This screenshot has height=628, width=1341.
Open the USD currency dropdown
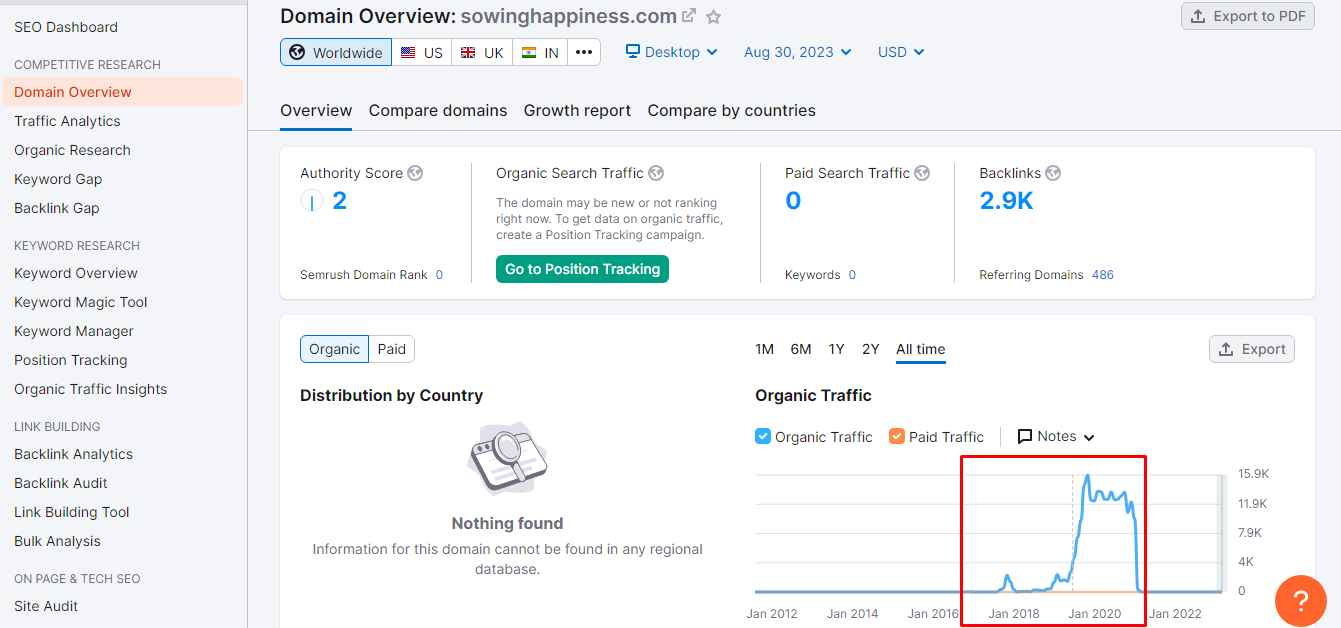[901, 52]
